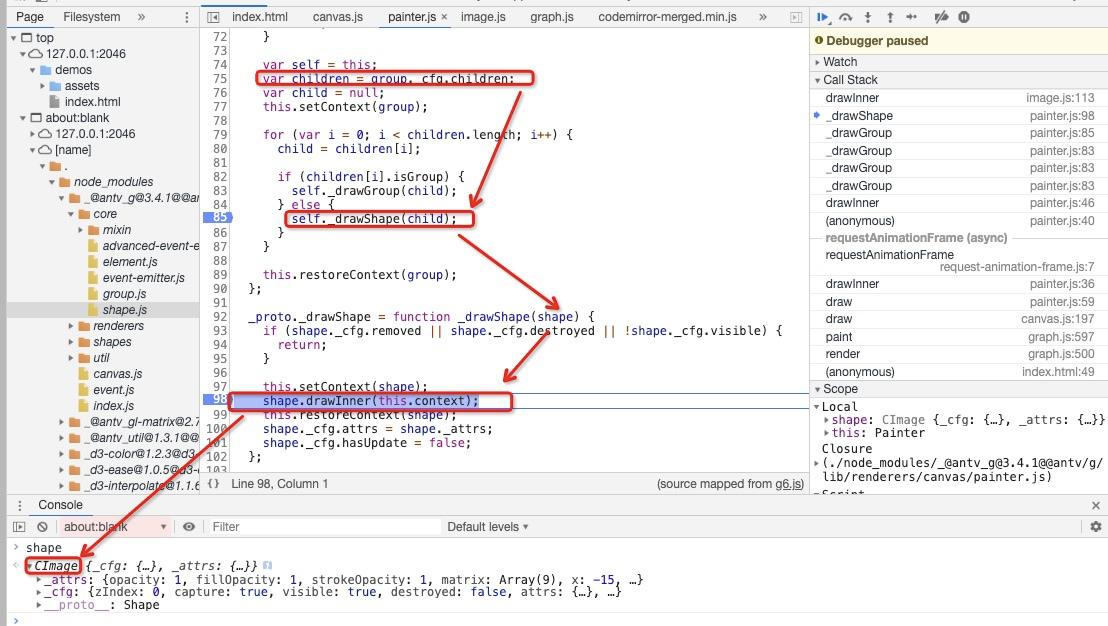Image resolution: width=1108 pixels, height=626 pixels.
Task: Expand the renderers folder
Action: (x=71, y=326)
